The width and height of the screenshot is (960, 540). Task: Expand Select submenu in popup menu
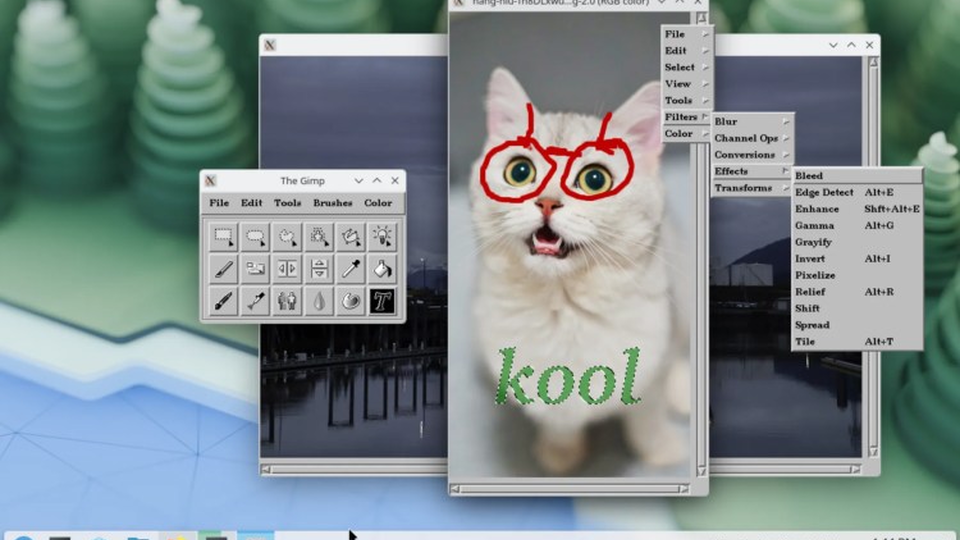685,67
